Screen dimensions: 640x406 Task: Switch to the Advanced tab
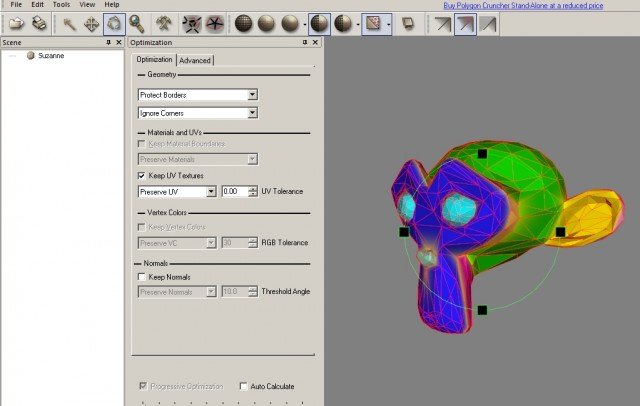point(195,60)
